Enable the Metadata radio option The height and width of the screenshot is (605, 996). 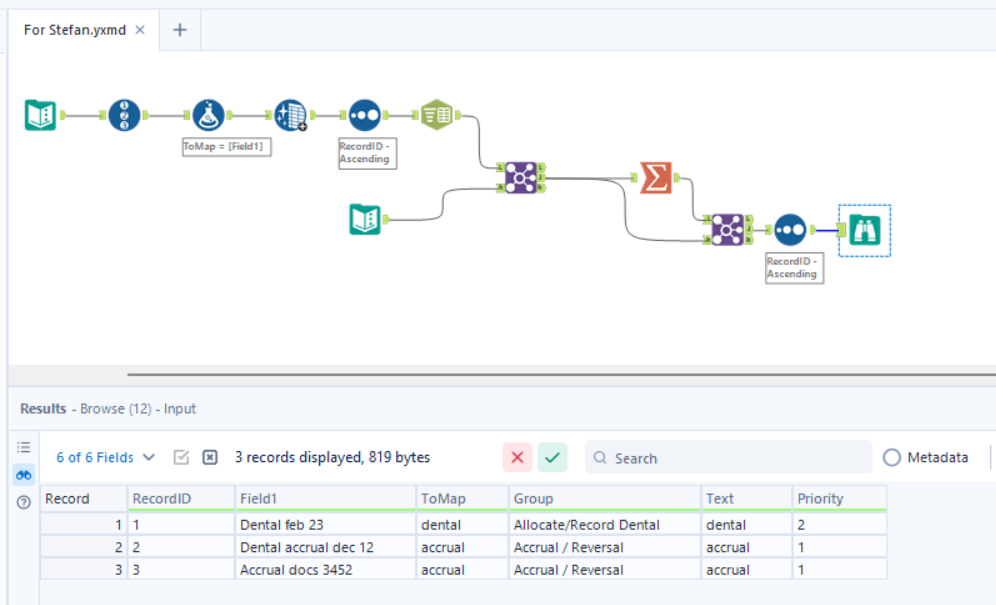(x=892, y=458)
